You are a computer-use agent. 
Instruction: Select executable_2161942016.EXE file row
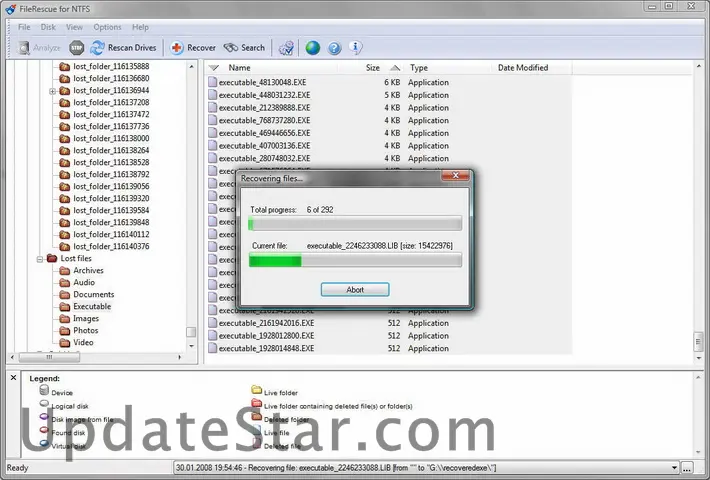[389, 323]
